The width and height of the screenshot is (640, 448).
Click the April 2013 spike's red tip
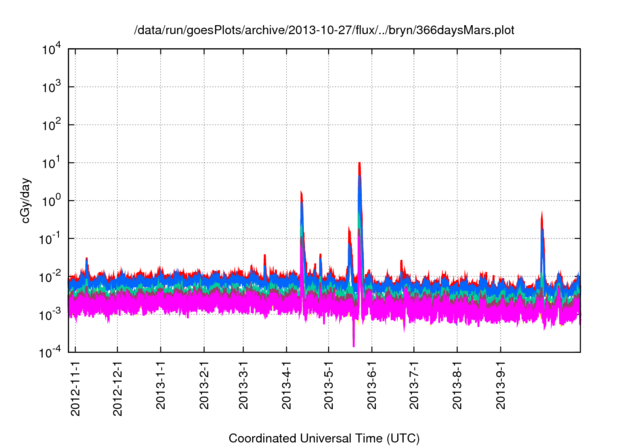point(301,193)
